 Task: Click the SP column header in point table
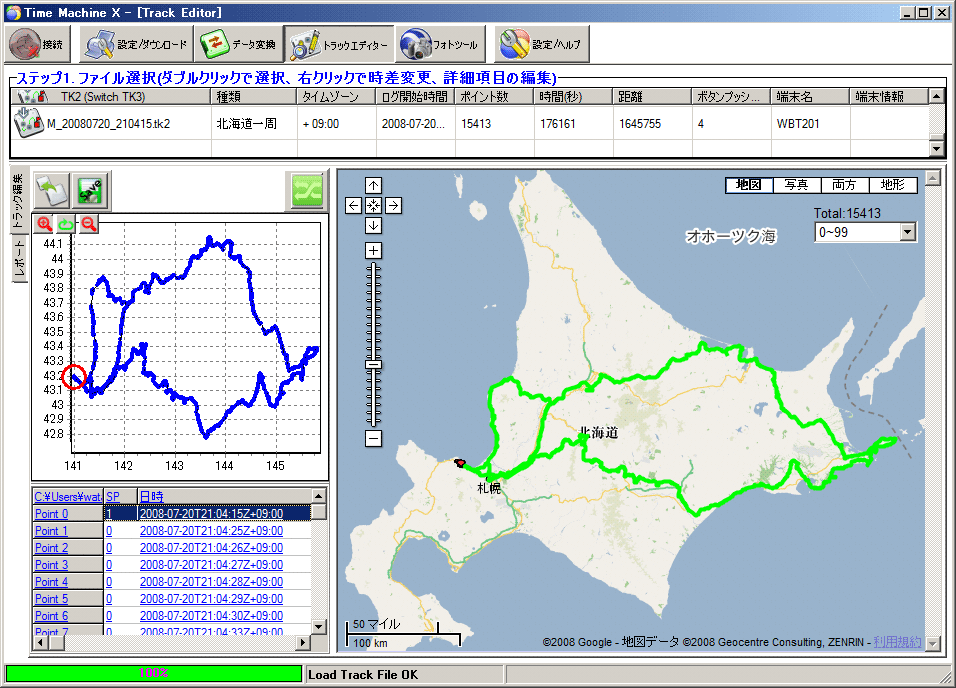121,496
